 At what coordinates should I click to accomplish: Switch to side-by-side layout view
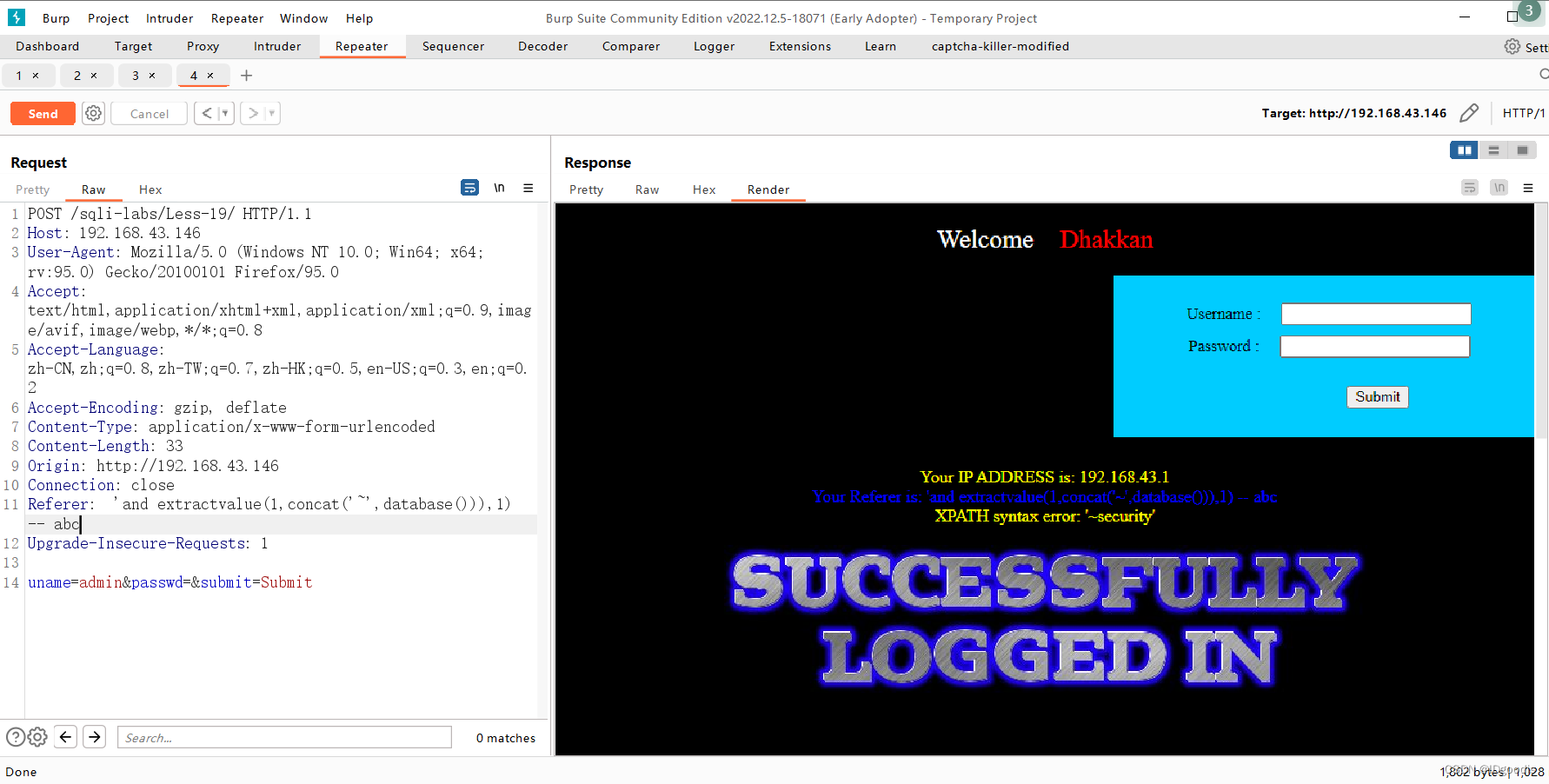click(1465, 150)
